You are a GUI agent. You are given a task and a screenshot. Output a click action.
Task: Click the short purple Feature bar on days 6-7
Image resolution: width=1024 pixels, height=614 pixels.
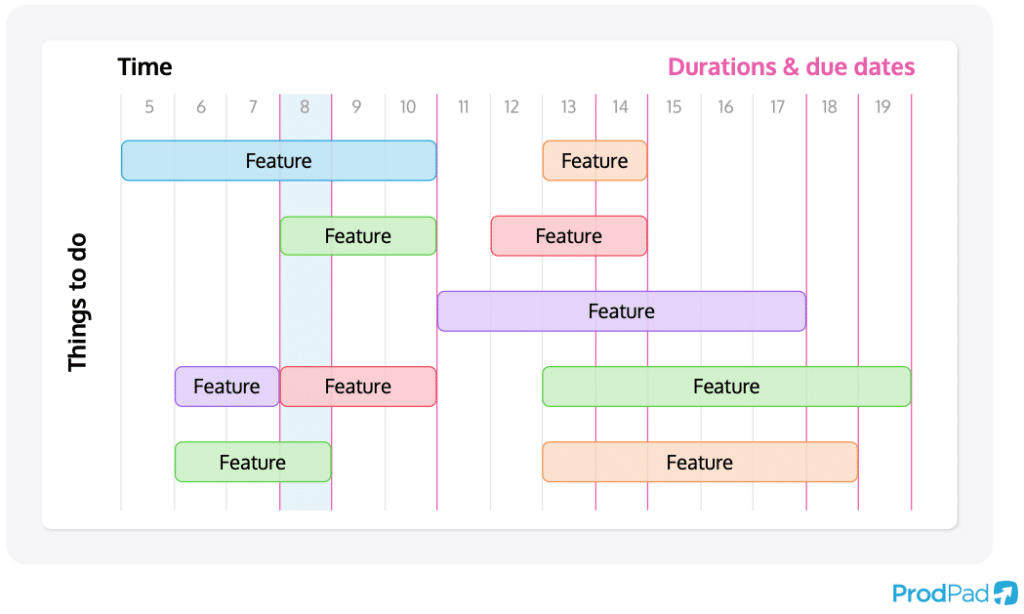(x=226, y=387)
